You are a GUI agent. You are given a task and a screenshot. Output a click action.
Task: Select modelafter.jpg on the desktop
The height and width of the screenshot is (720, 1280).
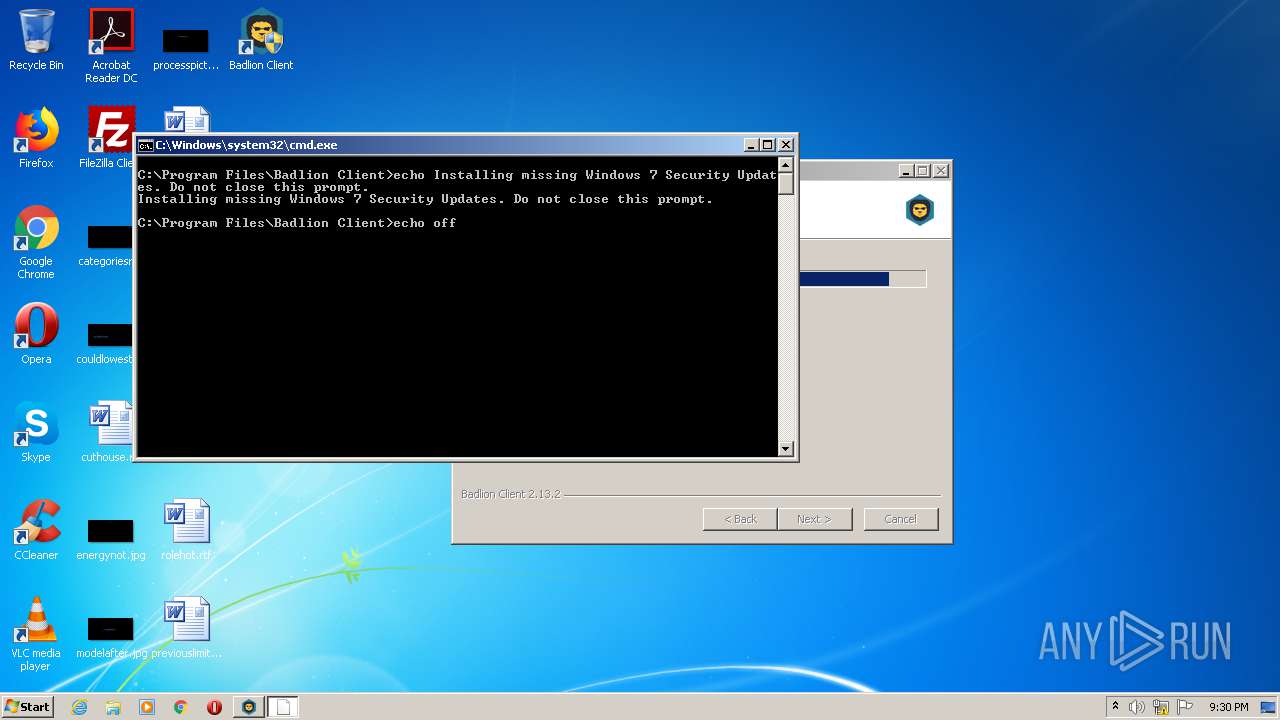click(x=111, y=636)
